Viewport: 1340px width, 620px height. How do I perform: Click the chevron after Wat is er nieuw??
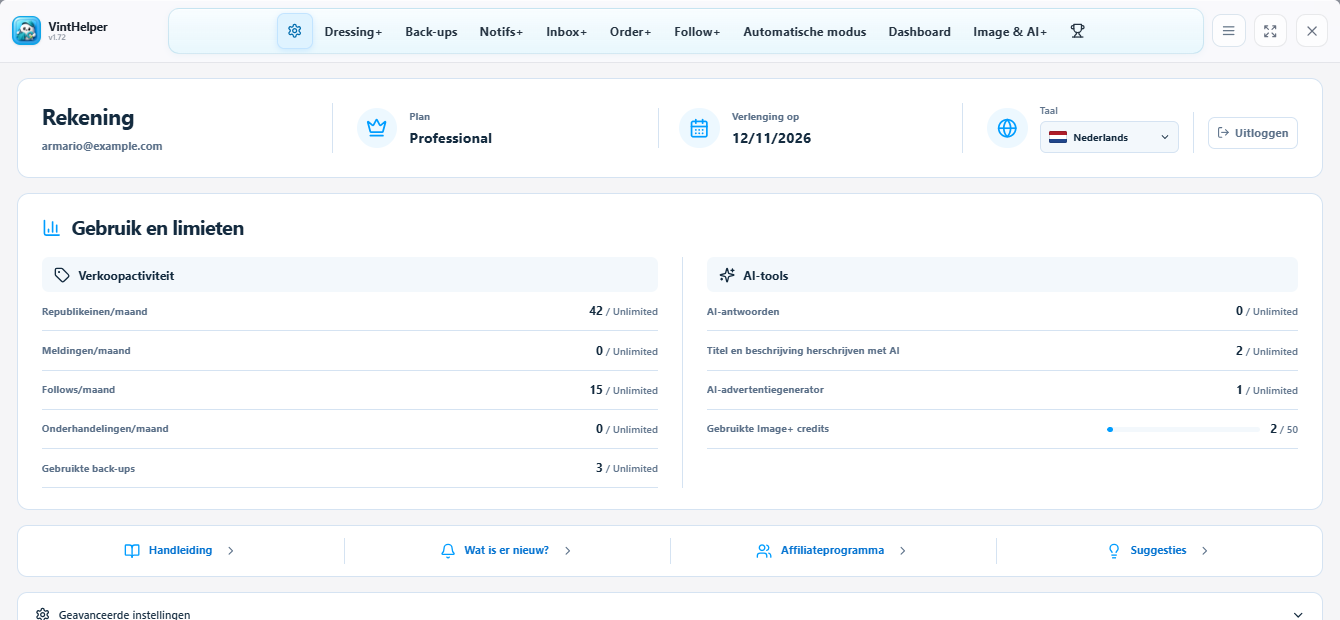click(567, 551)
